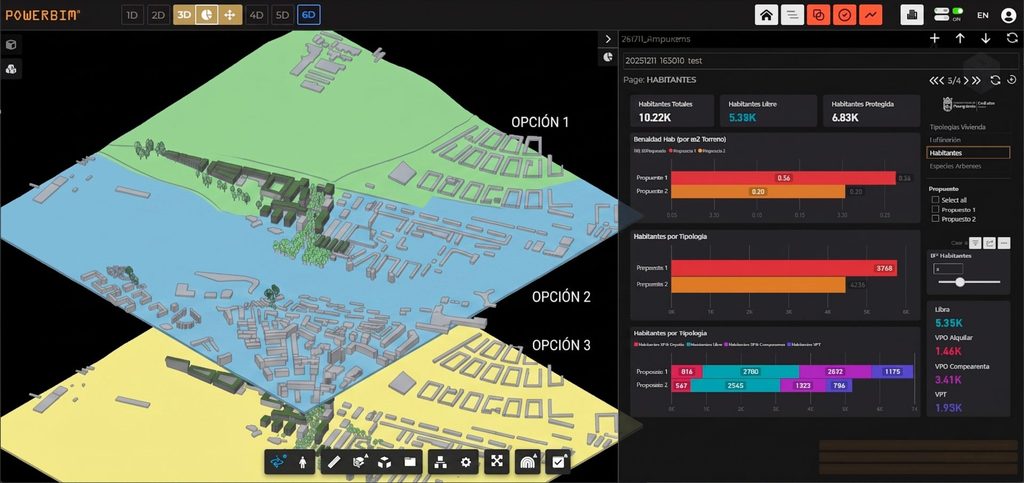Screen dimensions: 1024x483
Task: Check the Propuesto 1 checkbox
Action: pyautogui.click(x=936, y=210)
